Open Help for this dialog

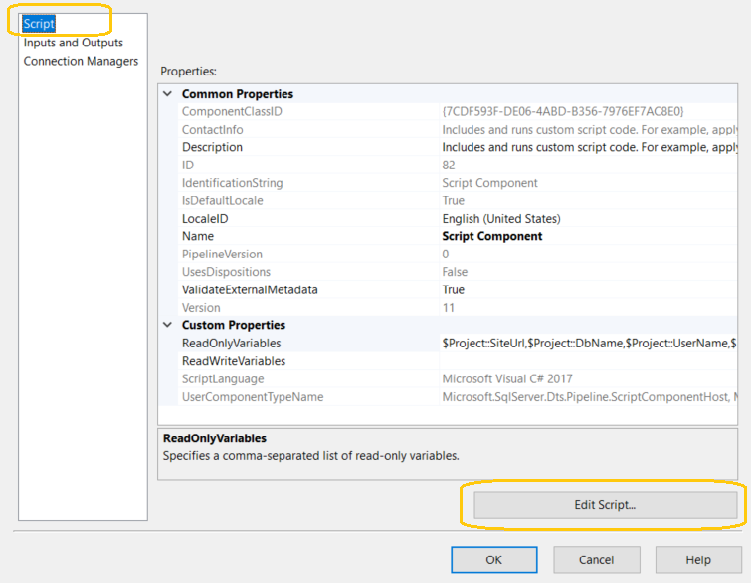pos(697,560)
